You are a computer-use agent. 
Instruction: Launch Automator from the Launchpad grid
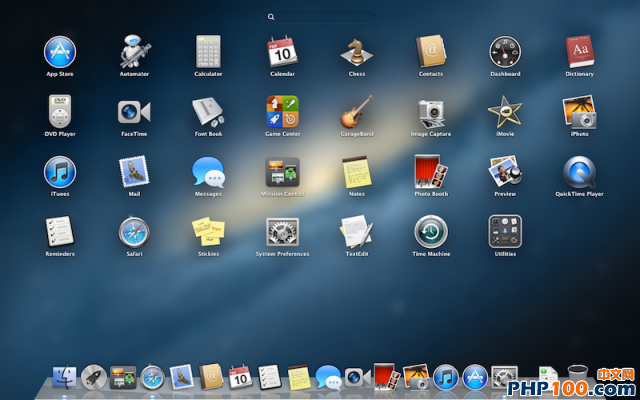point(134,52)
